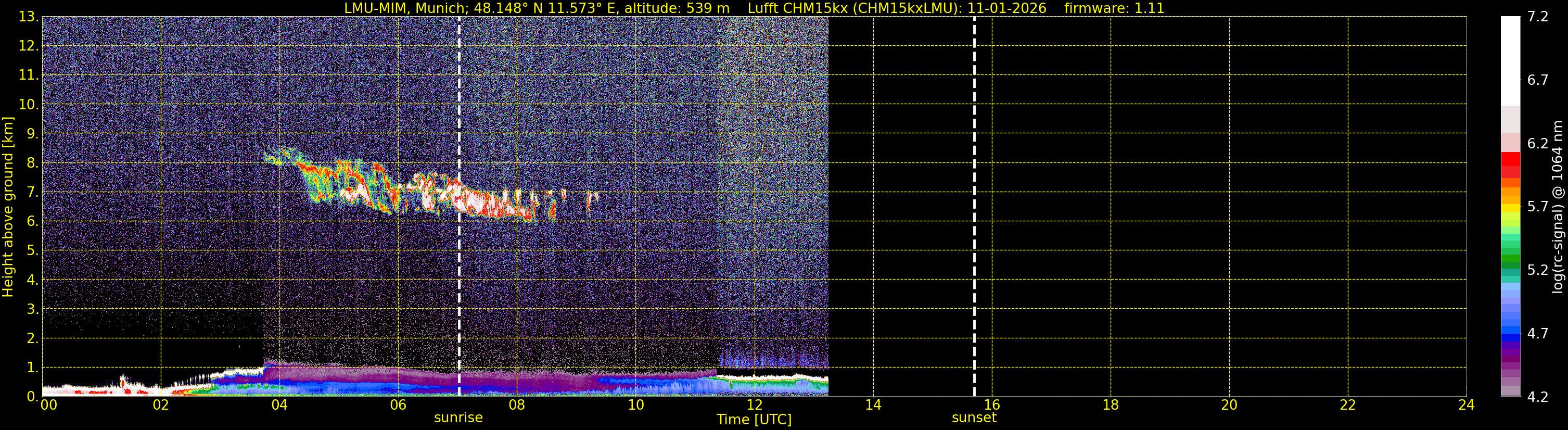Click the '3.' height axis tick label
The width and height of the screenshot is (1568, 430).
pos(32,309)
